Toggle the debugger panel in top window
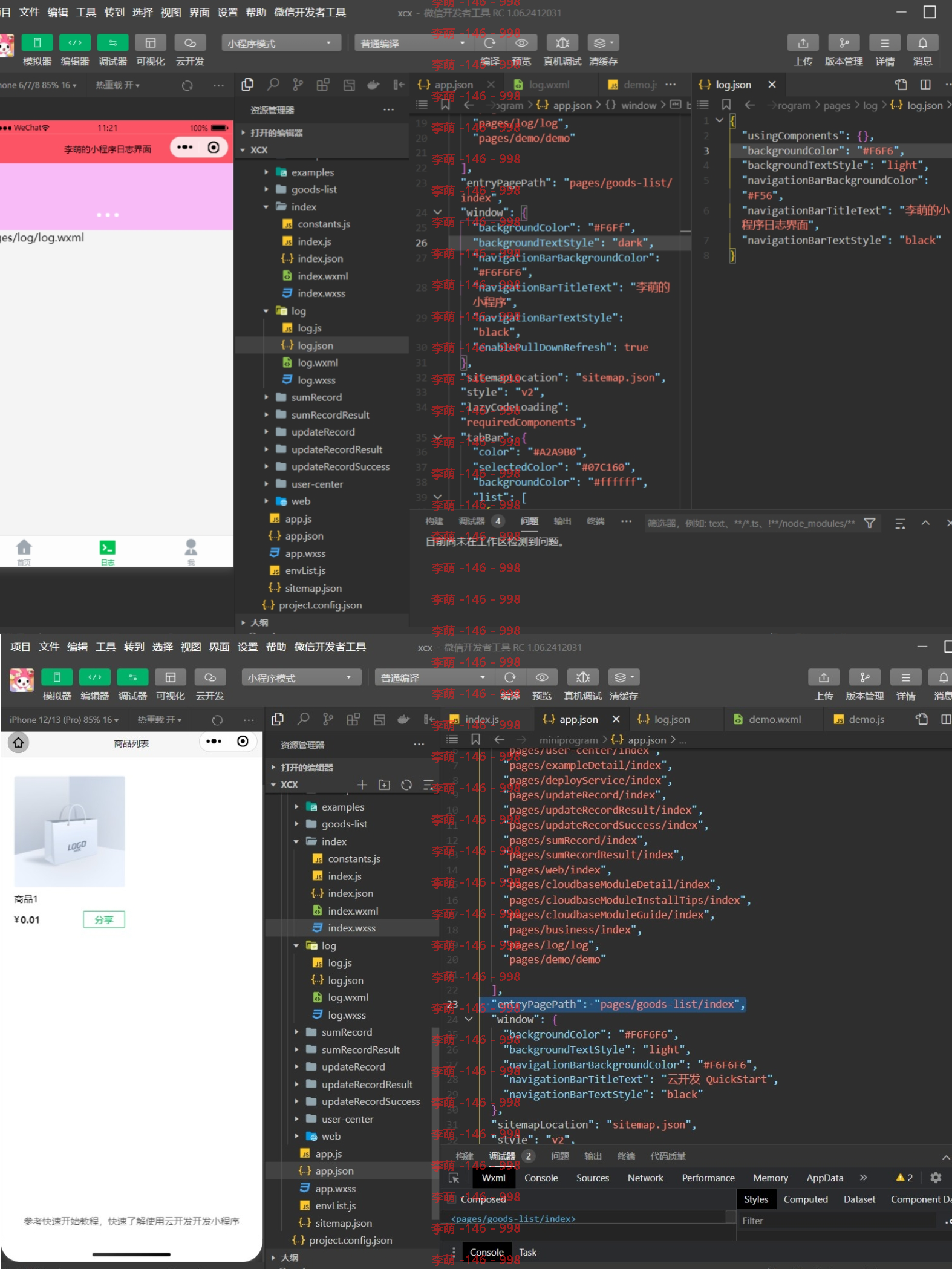Viewport: 952px width, 1269px height. pyautogui.click(x=112, y=43)
